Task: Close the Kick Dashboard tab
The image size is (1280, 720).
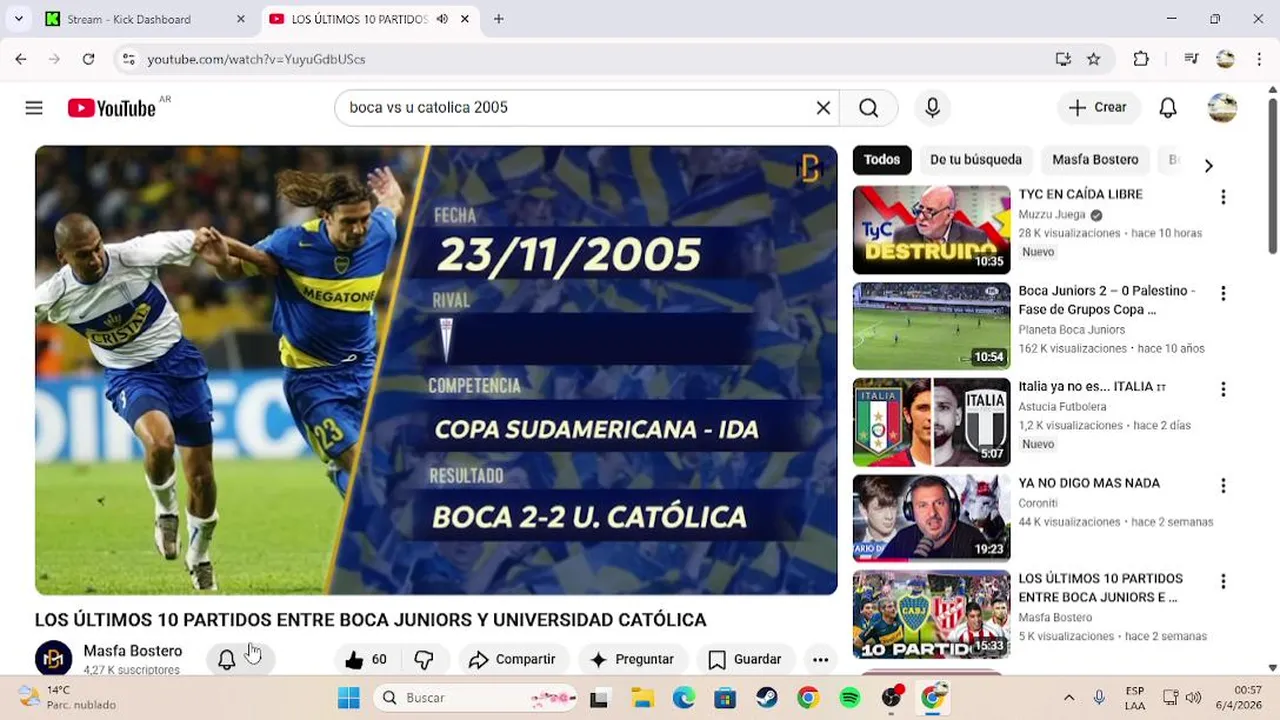Action: (x=240, y=19)
